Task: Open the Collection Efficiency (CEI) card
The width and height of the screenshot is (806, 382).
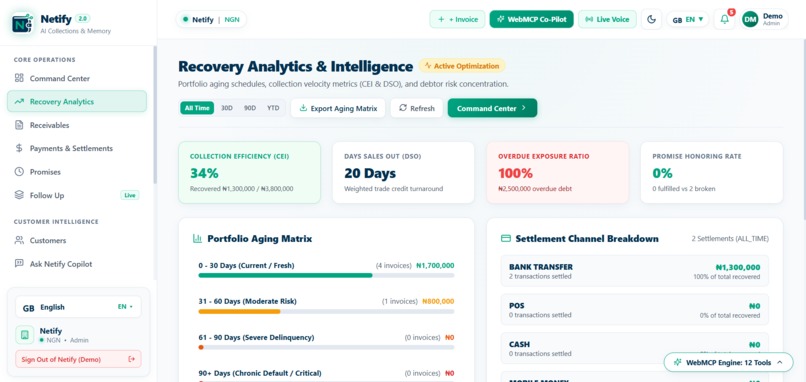Action: tap(249, 172)
